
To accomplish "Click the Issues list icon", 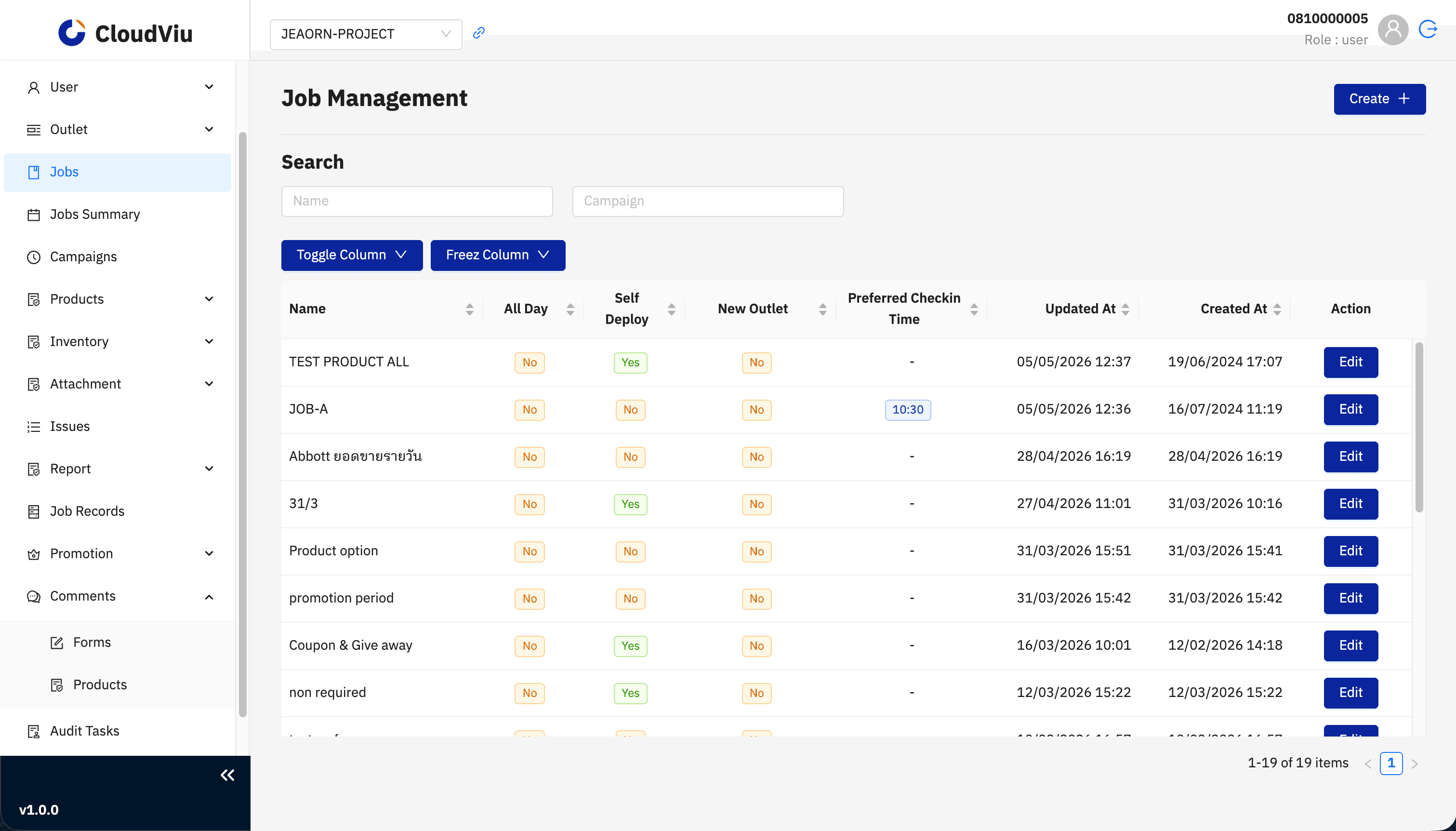I will coord(34,427).
